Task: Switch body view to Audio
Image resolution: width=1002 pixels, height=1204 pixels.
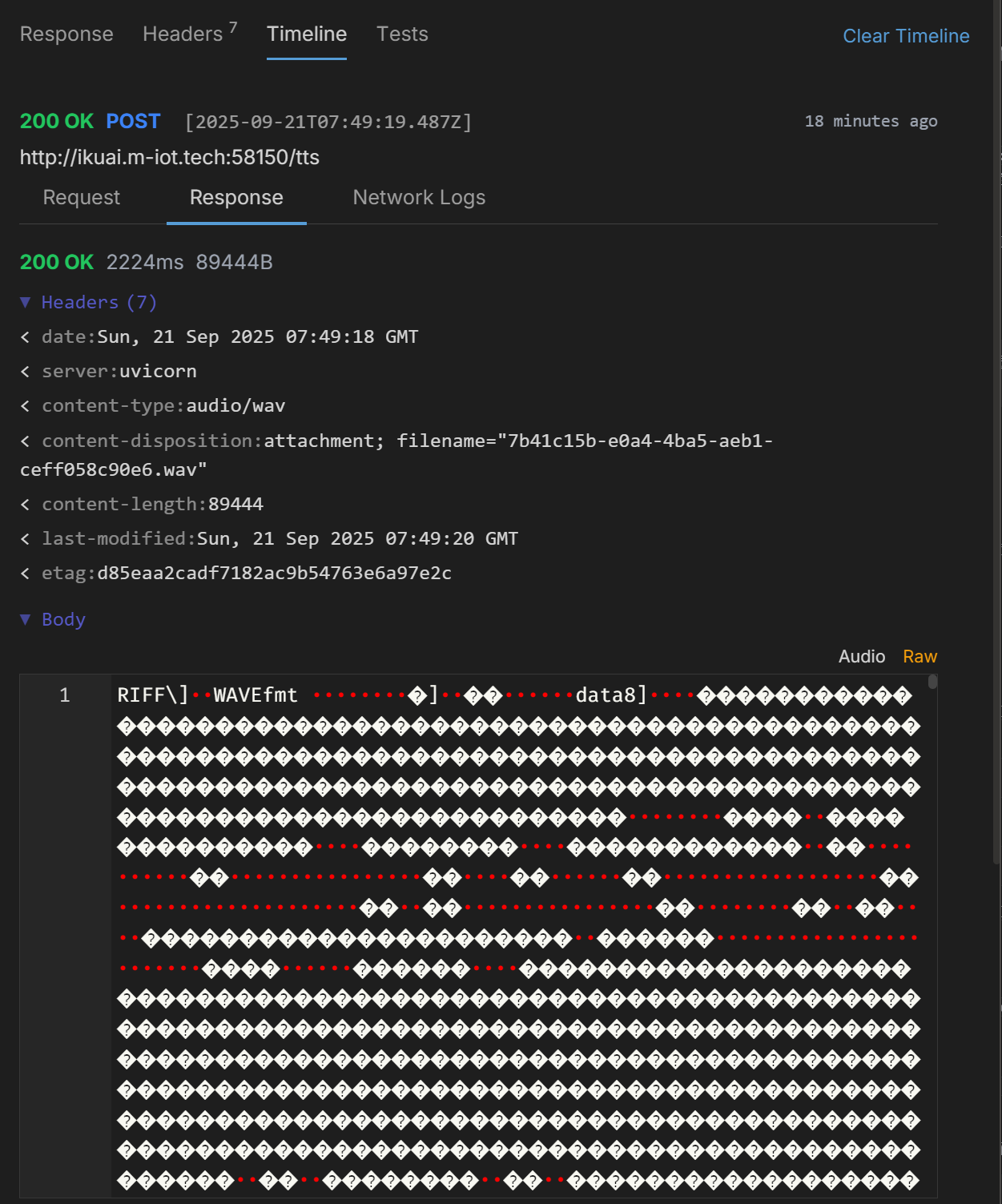Action: [x=861, y=657]
